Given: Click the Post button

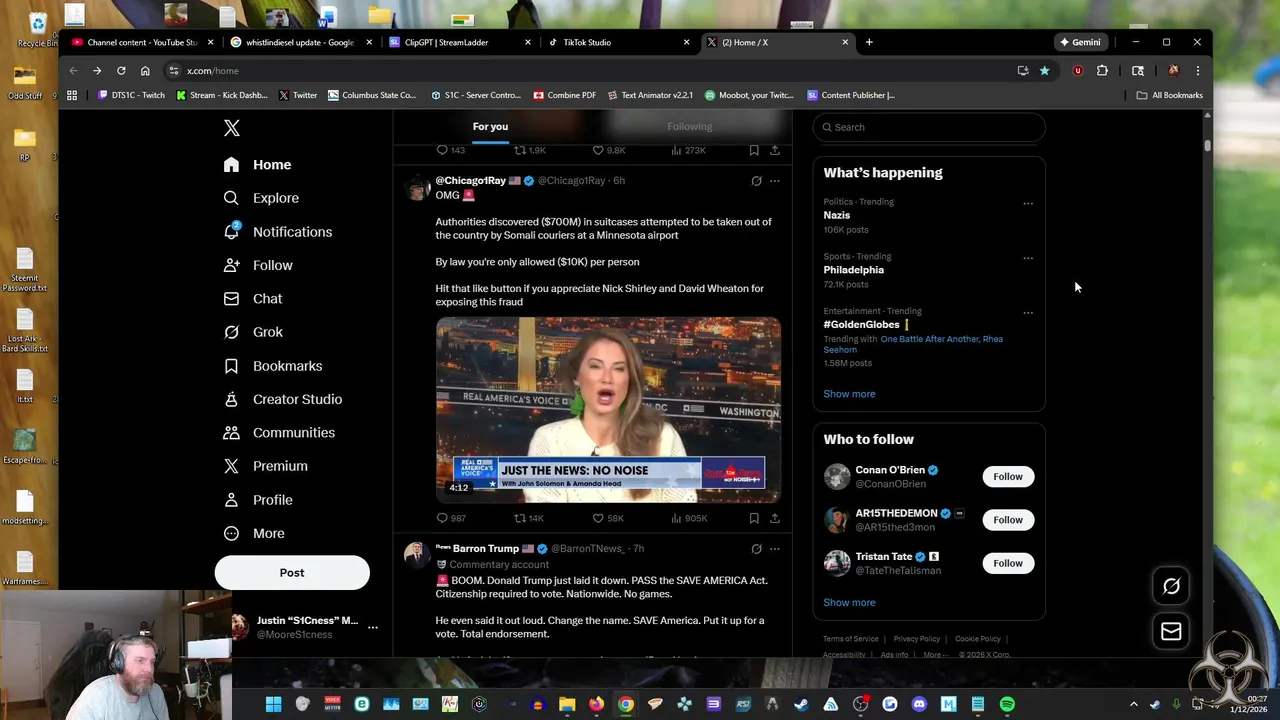Looking at the screenshot, I should (292, 573).
